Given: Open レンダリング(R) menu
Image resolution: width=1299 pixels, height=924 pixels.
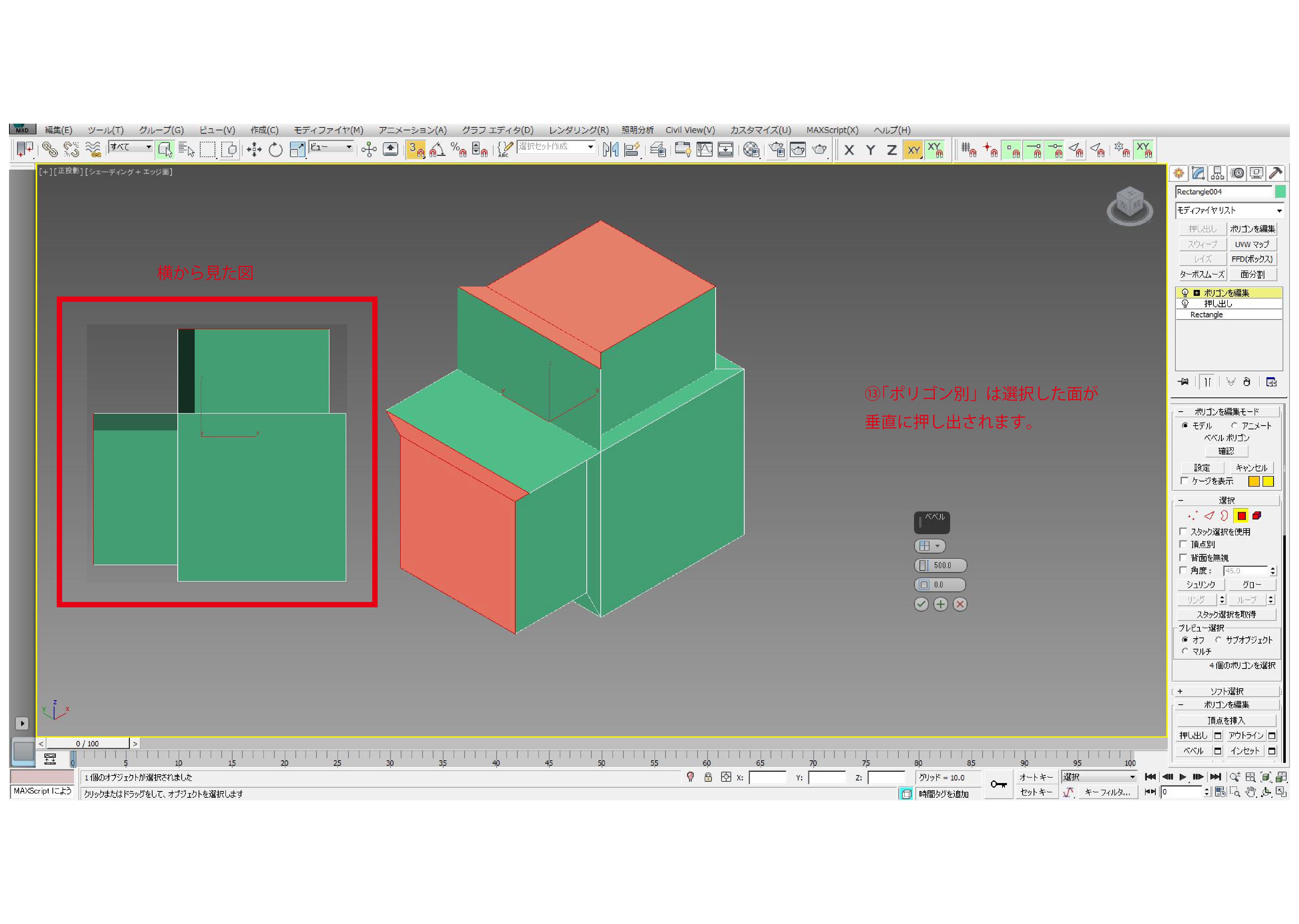Looking at the screenshot, I should point(578,130).
